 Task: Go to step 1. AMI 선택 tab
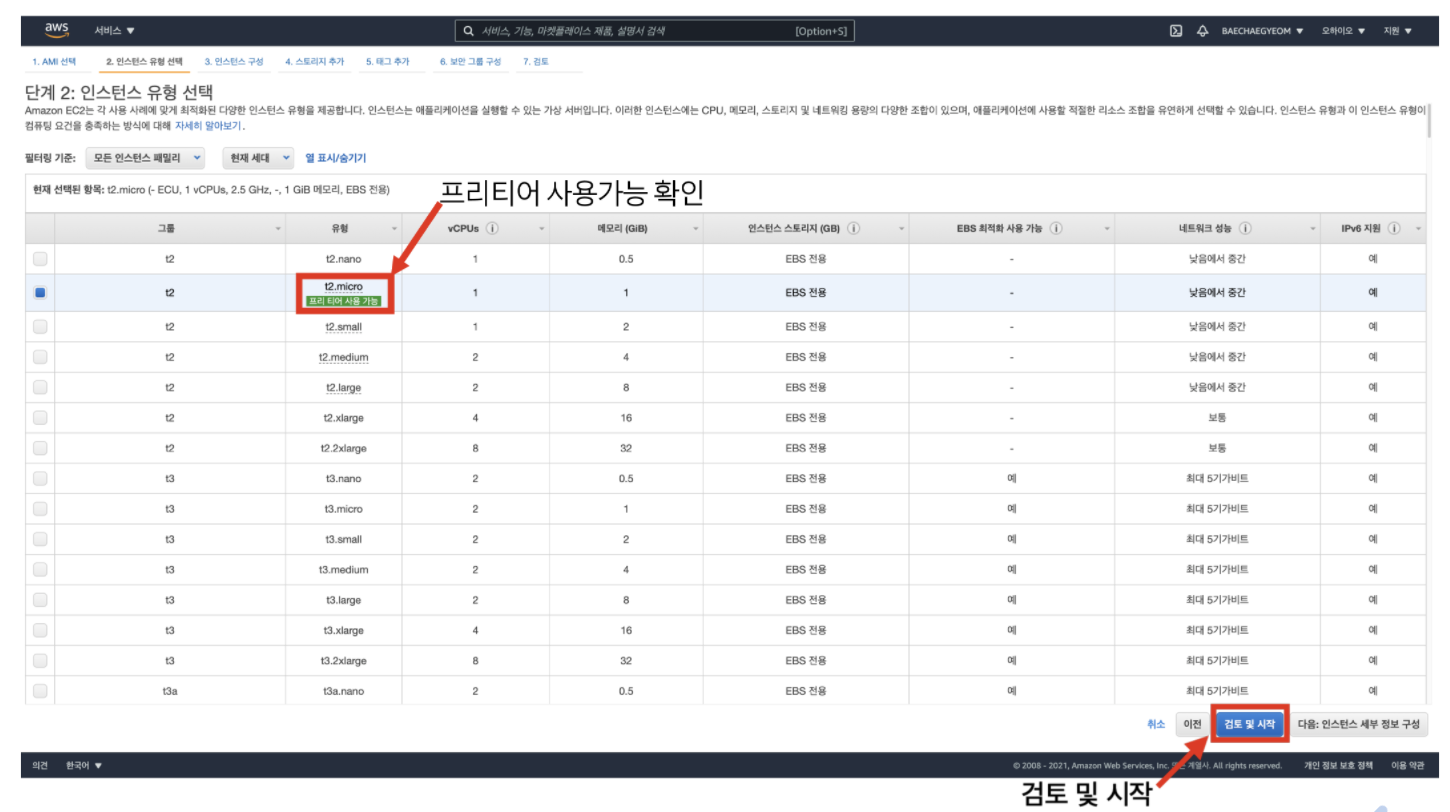54,62
